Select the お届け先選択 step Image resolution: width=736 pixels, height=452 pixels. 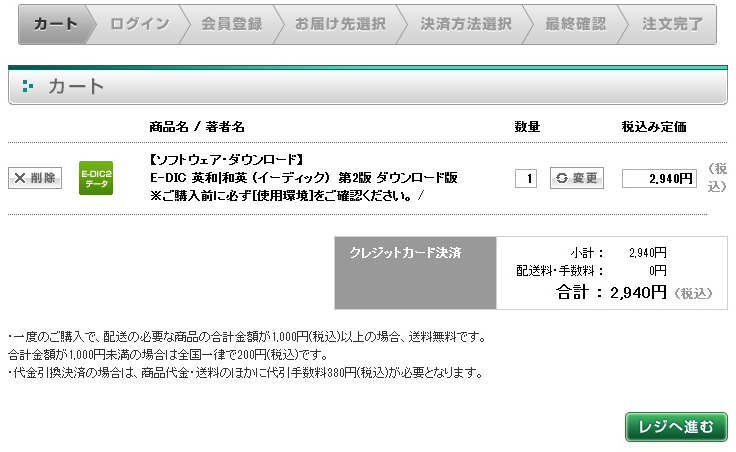[x=340, y=24]
